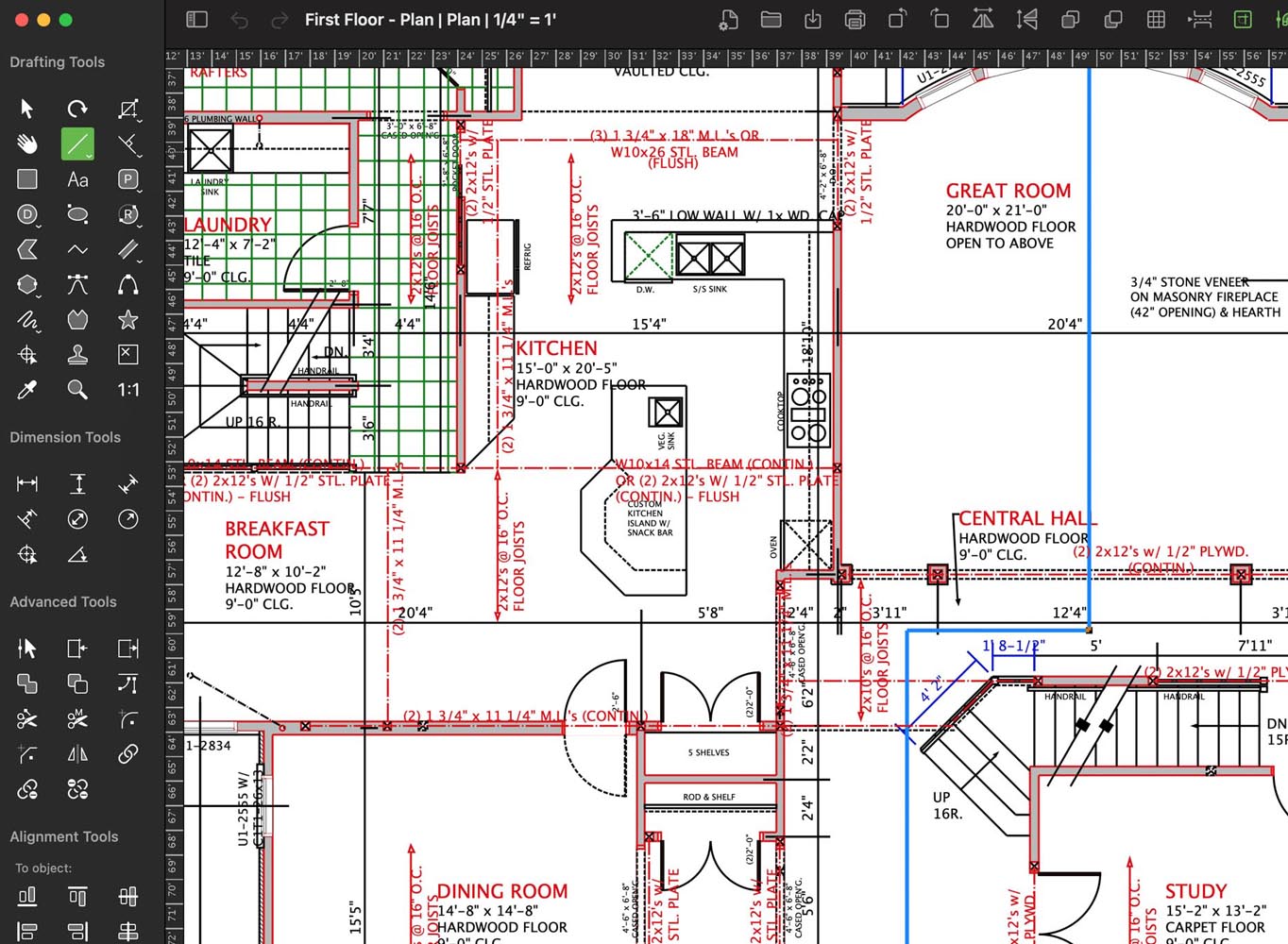1288x944 pixels.
Task: Open the Print icon in the toolbar
Action: [x=855, y=19]
